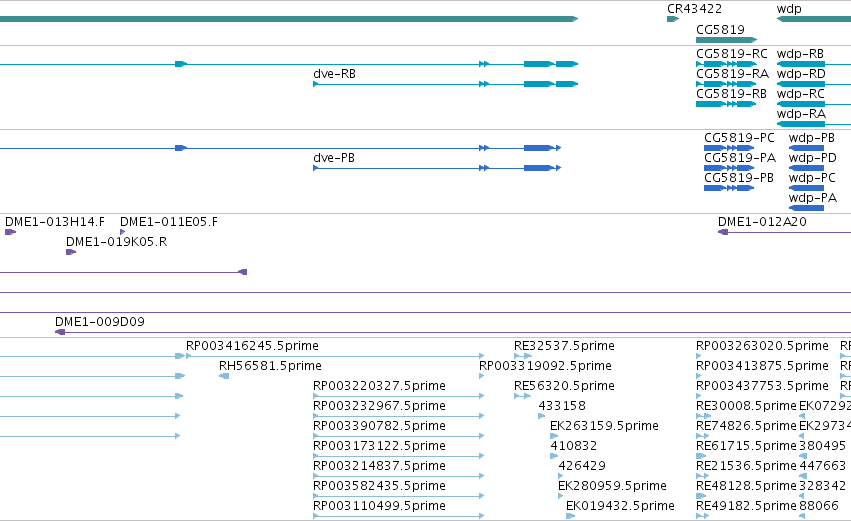Click the DME1-019K05.R clone label
This screenshot has height=521, width=851.
(116, 242)
